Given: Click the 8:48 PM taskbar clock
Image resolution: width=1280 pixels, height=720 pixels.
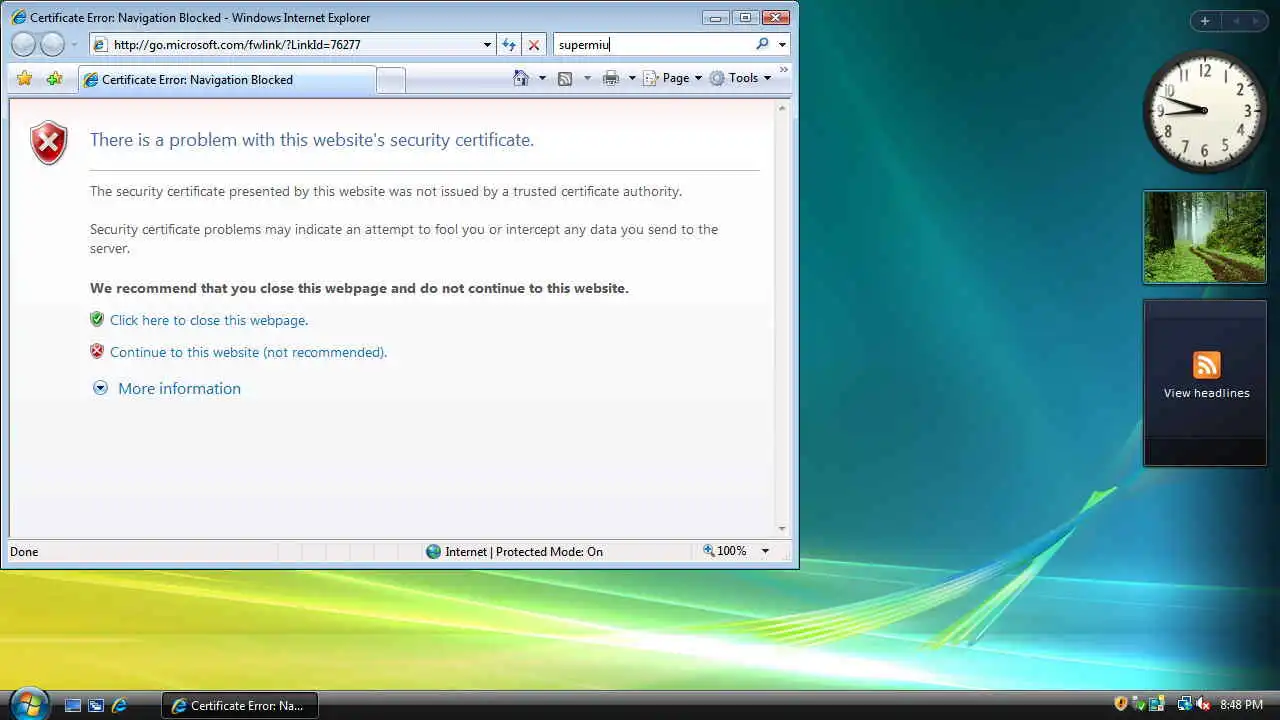Looking at the screenshot, I should tap(1241, 705).
